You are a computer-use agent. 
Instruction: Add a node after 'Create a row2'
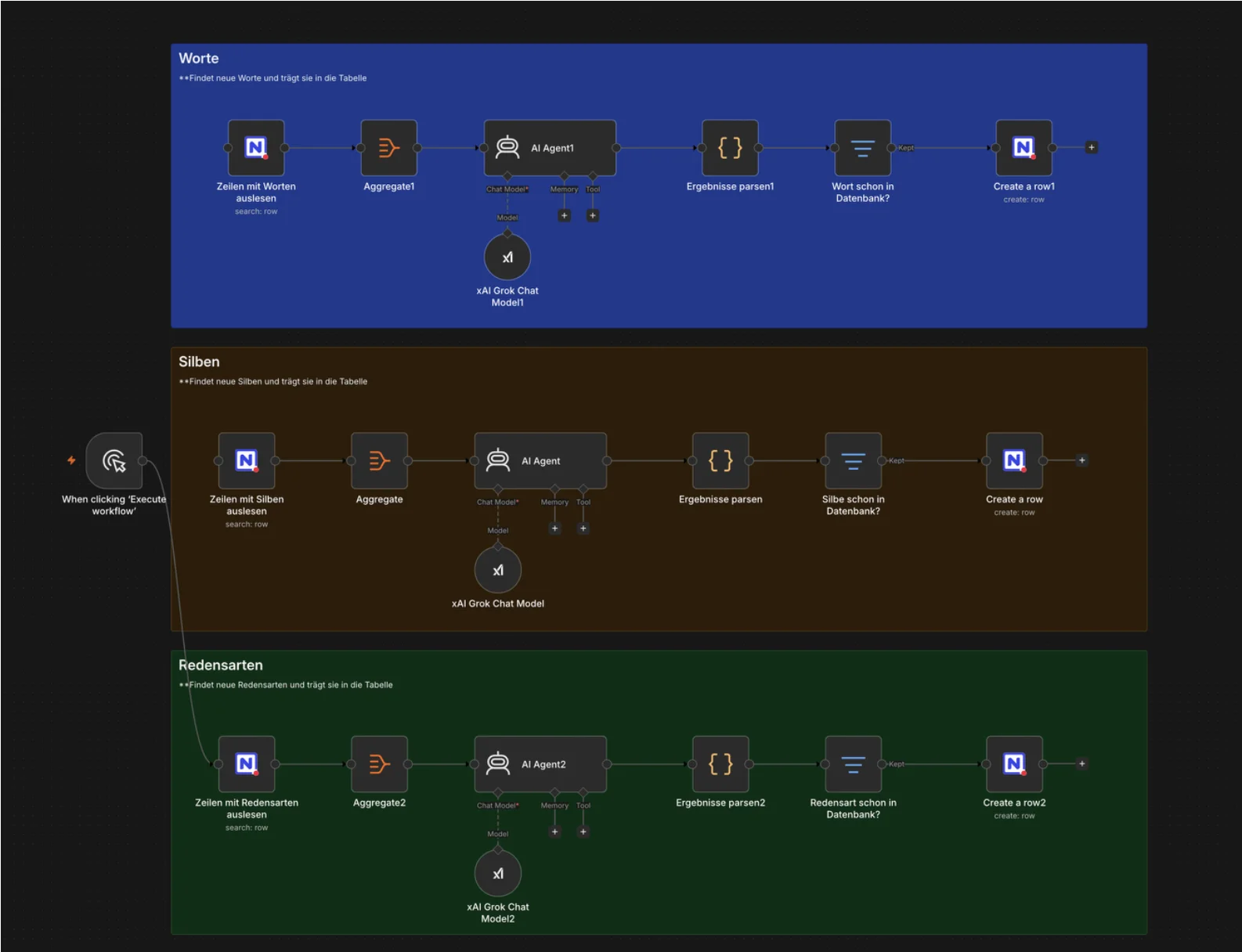point(1082,763)
